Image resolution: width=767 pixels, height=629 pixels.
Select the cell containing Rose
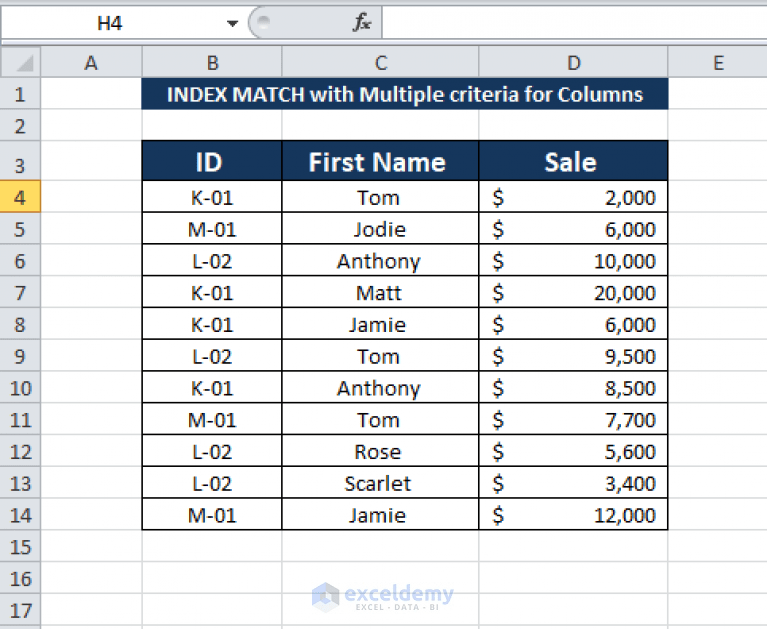click(x=380, y=451)
